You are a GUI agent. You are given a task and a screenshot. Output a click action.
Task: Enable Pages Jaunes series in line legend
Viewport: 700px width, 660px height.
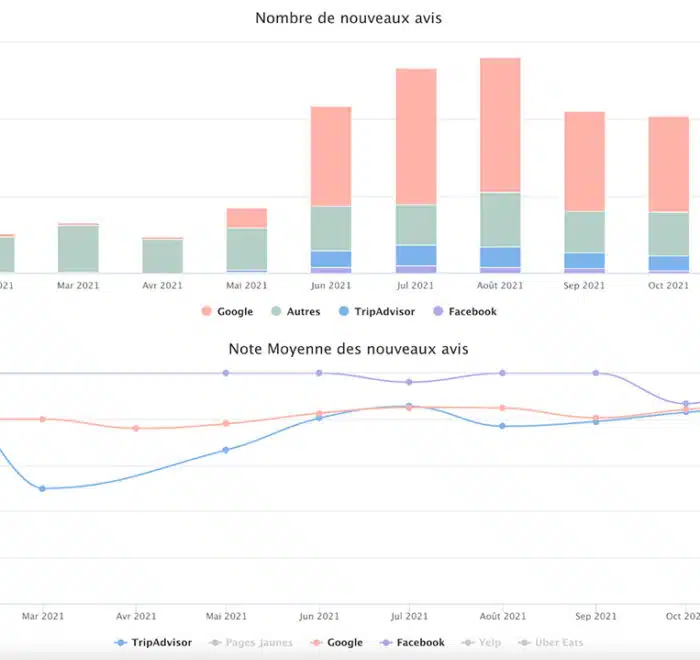(244, 642)
